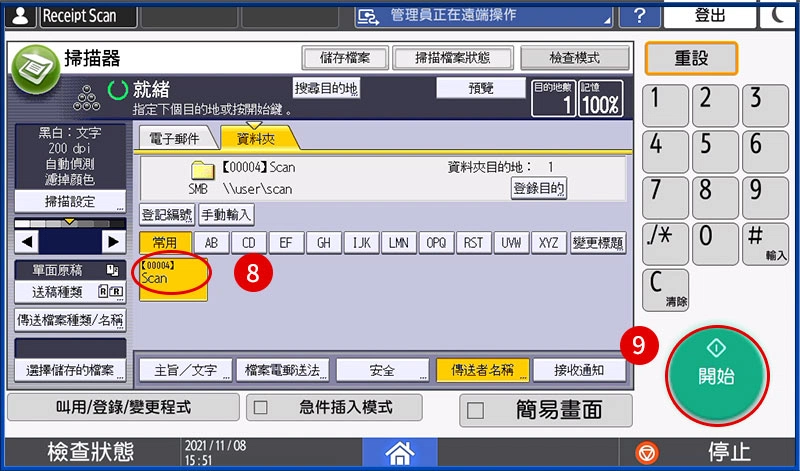Screen dimensions: 800x471
Task: Choose the 【00004】 Scan destination
Action: pyautogui.click(x=173, y=278)
